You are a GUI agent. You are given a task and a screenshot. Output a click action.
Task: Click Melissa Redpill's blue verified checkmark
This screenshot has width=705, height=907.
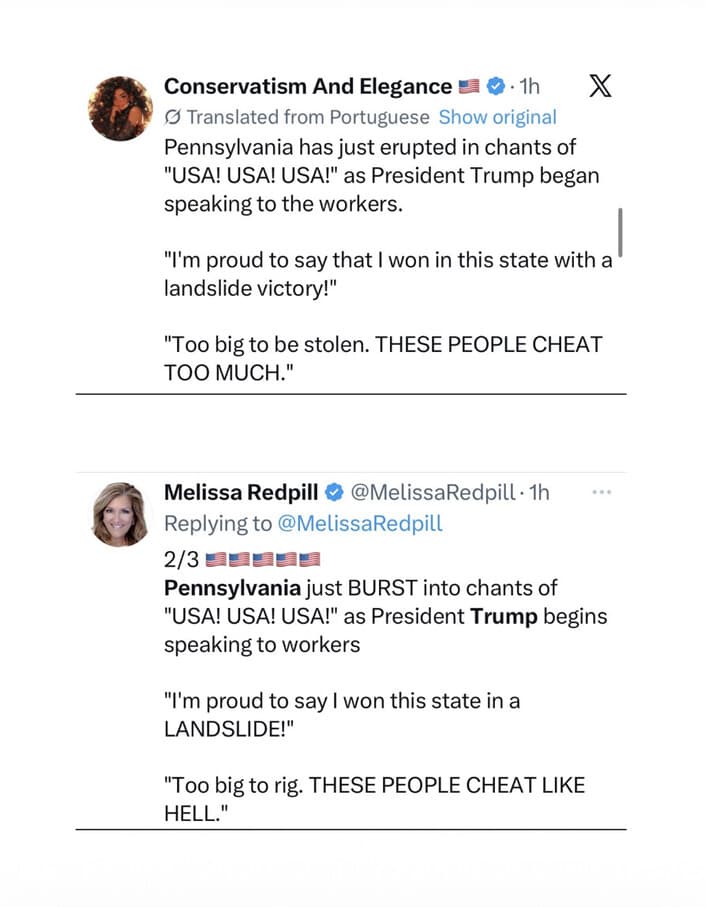[334, 492]
